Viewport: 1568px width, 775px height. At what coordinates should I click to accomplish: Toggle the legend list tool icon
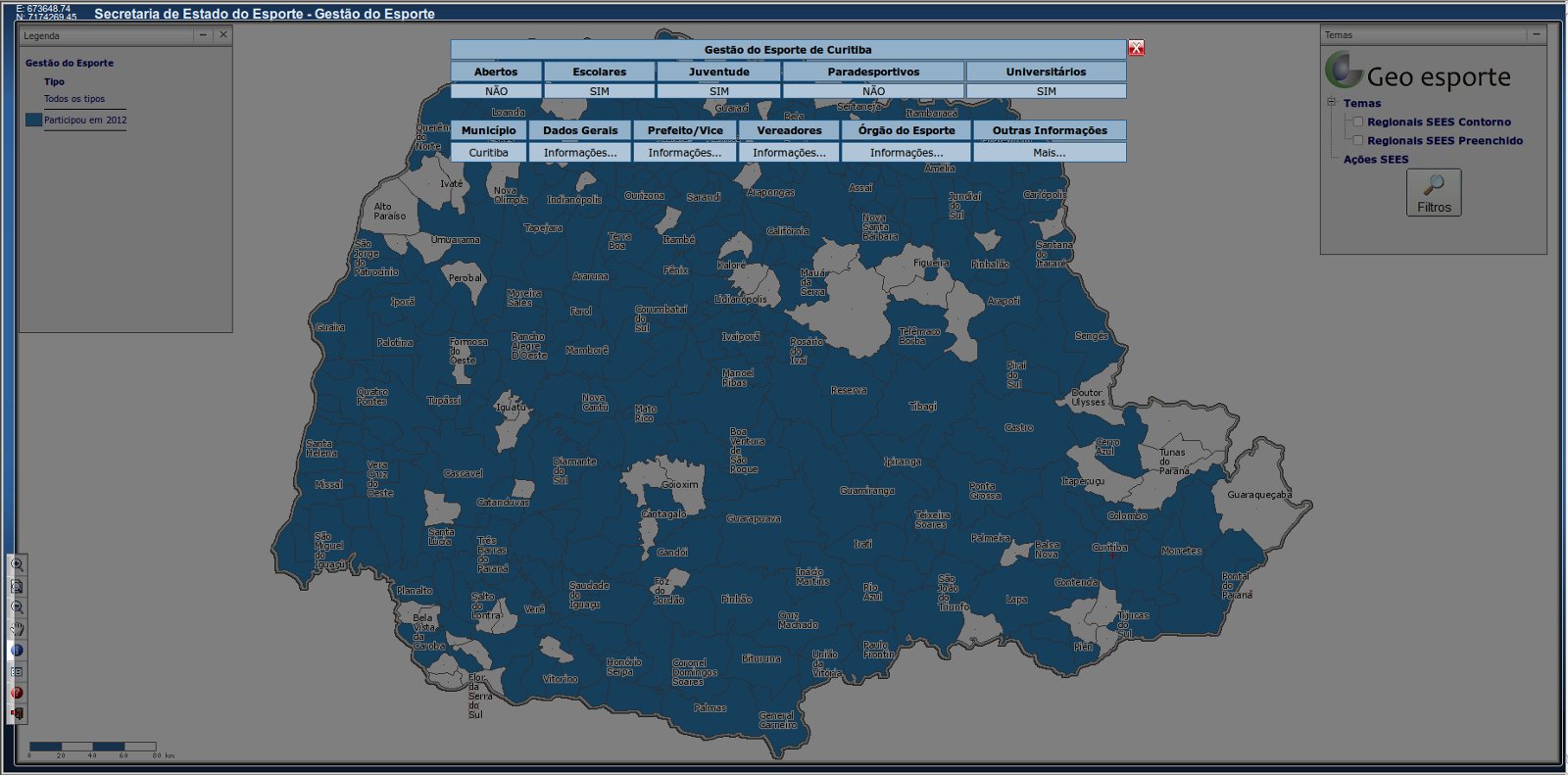coord(17,672)
